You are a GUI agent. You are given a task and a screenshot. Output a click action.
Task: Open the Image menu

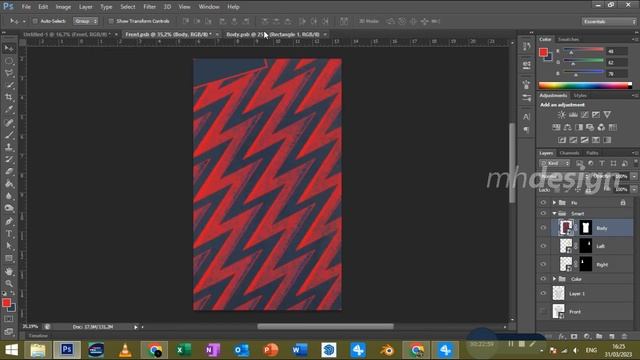[x=63, y=7]
